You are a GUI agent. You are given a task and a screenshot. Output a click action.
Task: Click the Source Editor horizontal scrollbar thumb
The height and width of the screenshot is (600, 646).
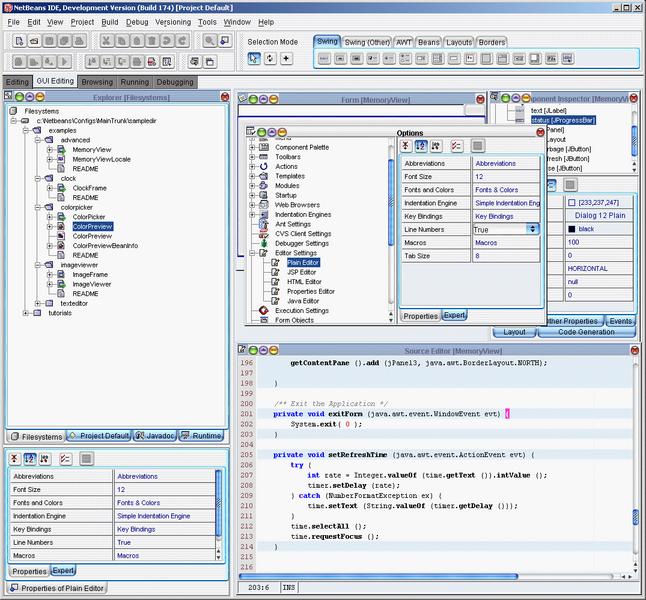point(378,576)
